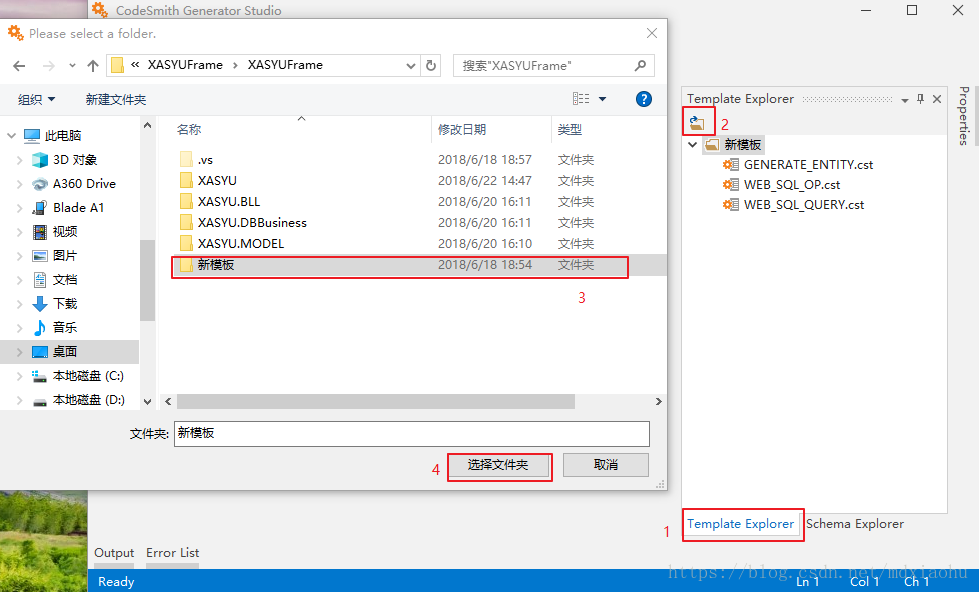This screenshot has width=979, height=592.
Task: Change the view layout icon
Action: [x=581, y=99]
